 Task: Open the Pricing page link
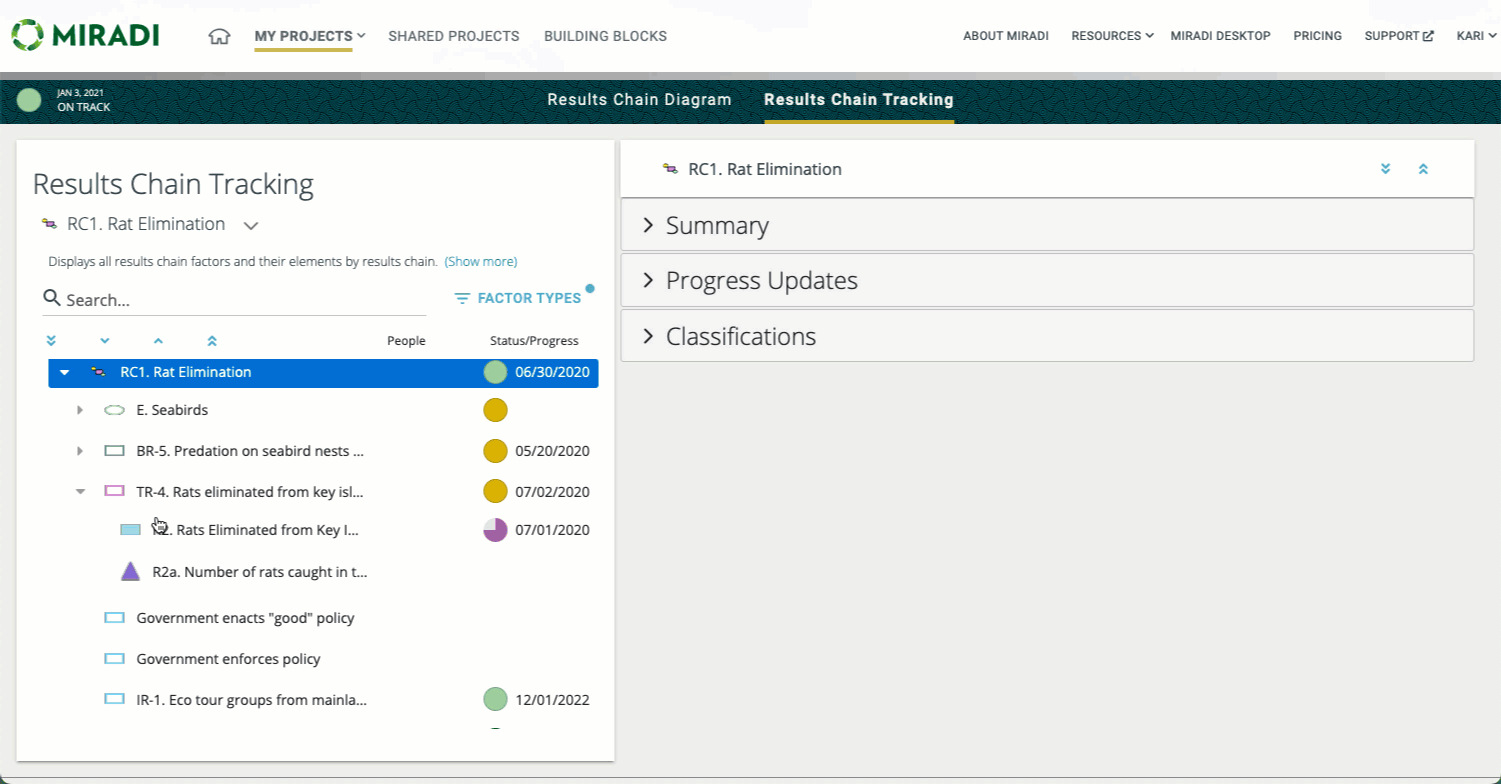click(1317, 36)
